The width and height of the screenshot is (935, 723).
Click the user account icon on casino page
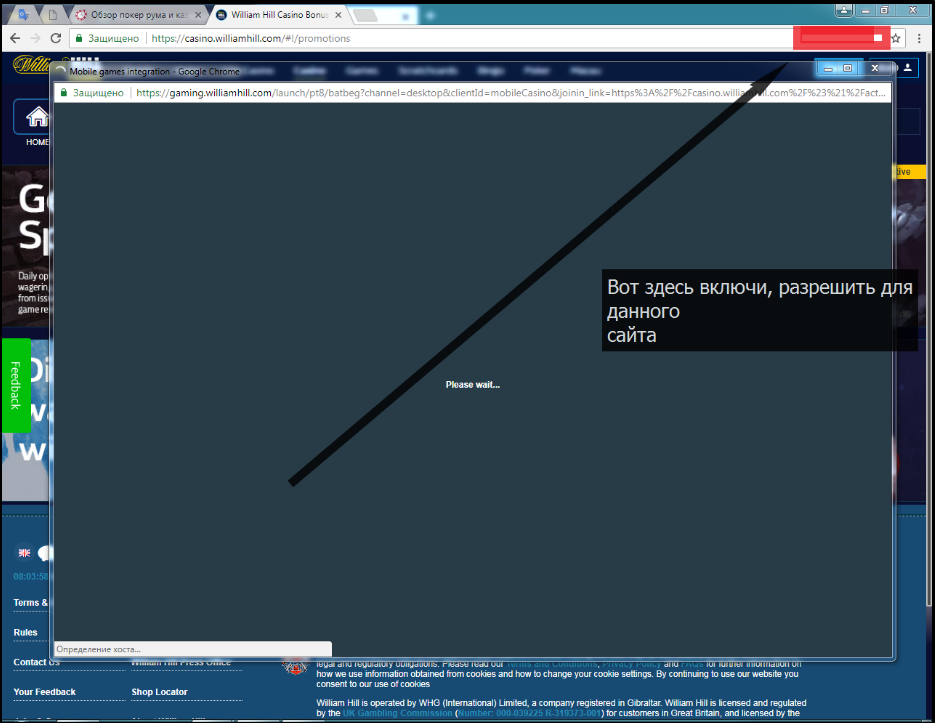(908, 67)
